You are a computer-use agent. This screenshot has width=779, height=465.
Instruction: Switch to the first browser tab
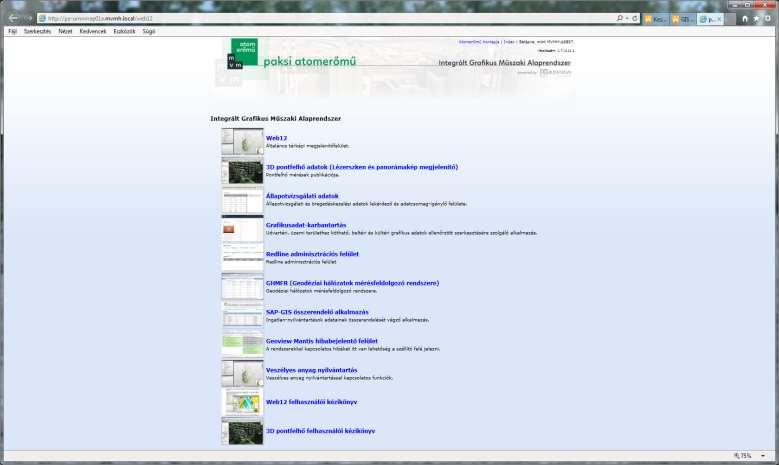[x=655, y=19]
